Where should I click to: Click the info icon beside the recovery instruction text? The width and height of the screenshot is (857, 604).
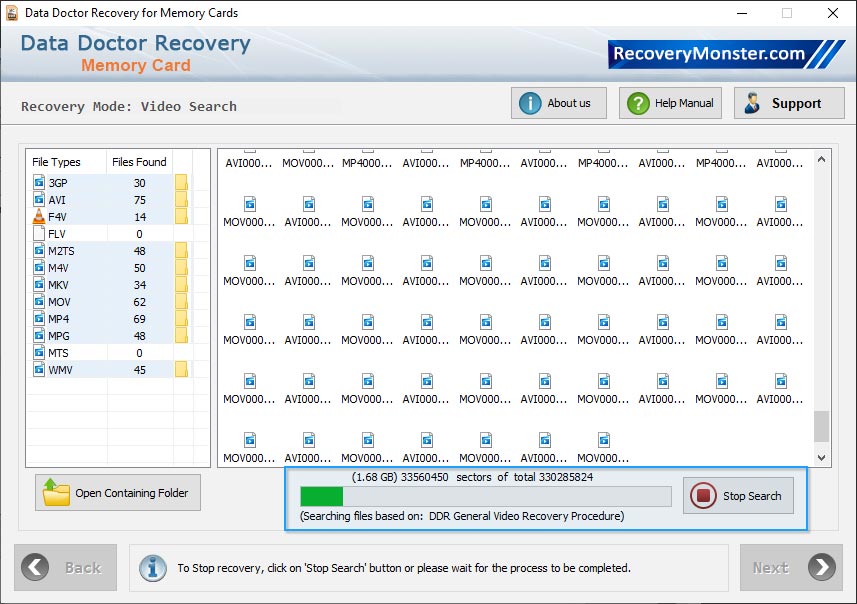click(x=152, y=567)
